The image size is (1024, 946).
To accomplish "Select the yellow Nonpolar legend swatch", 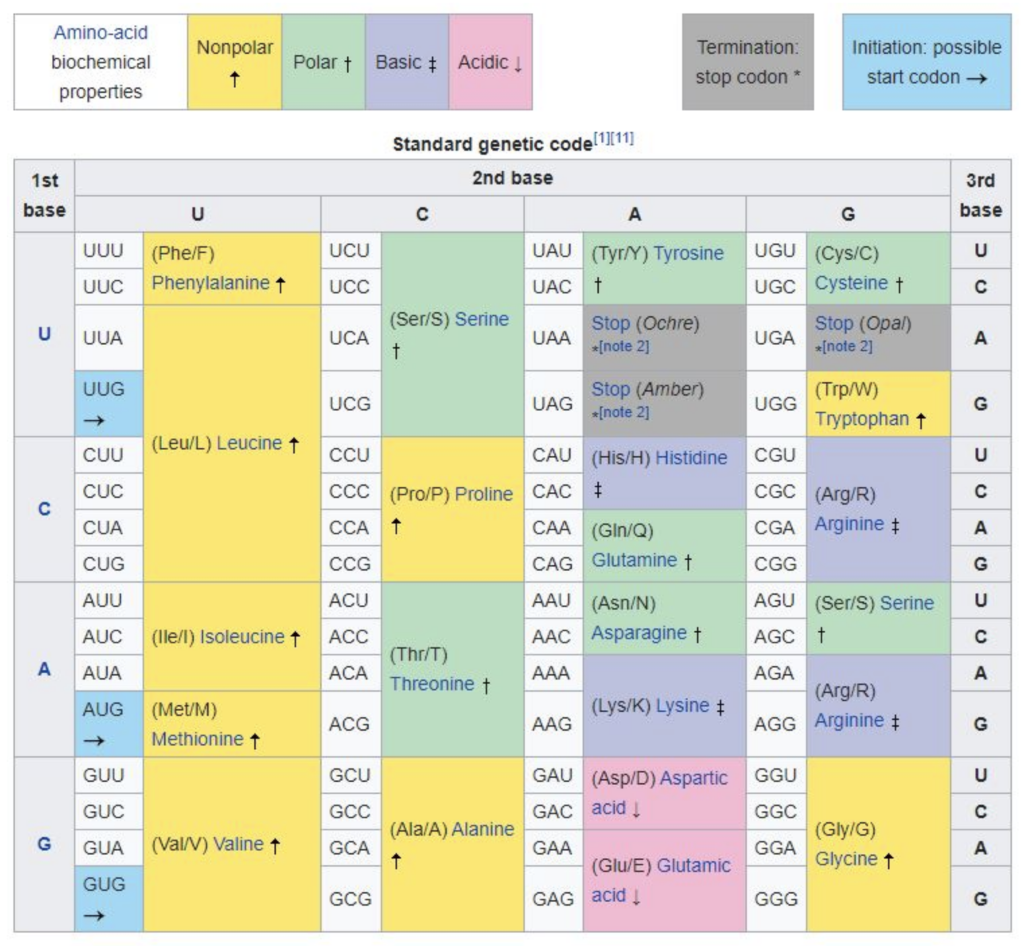I will [237, 60].
